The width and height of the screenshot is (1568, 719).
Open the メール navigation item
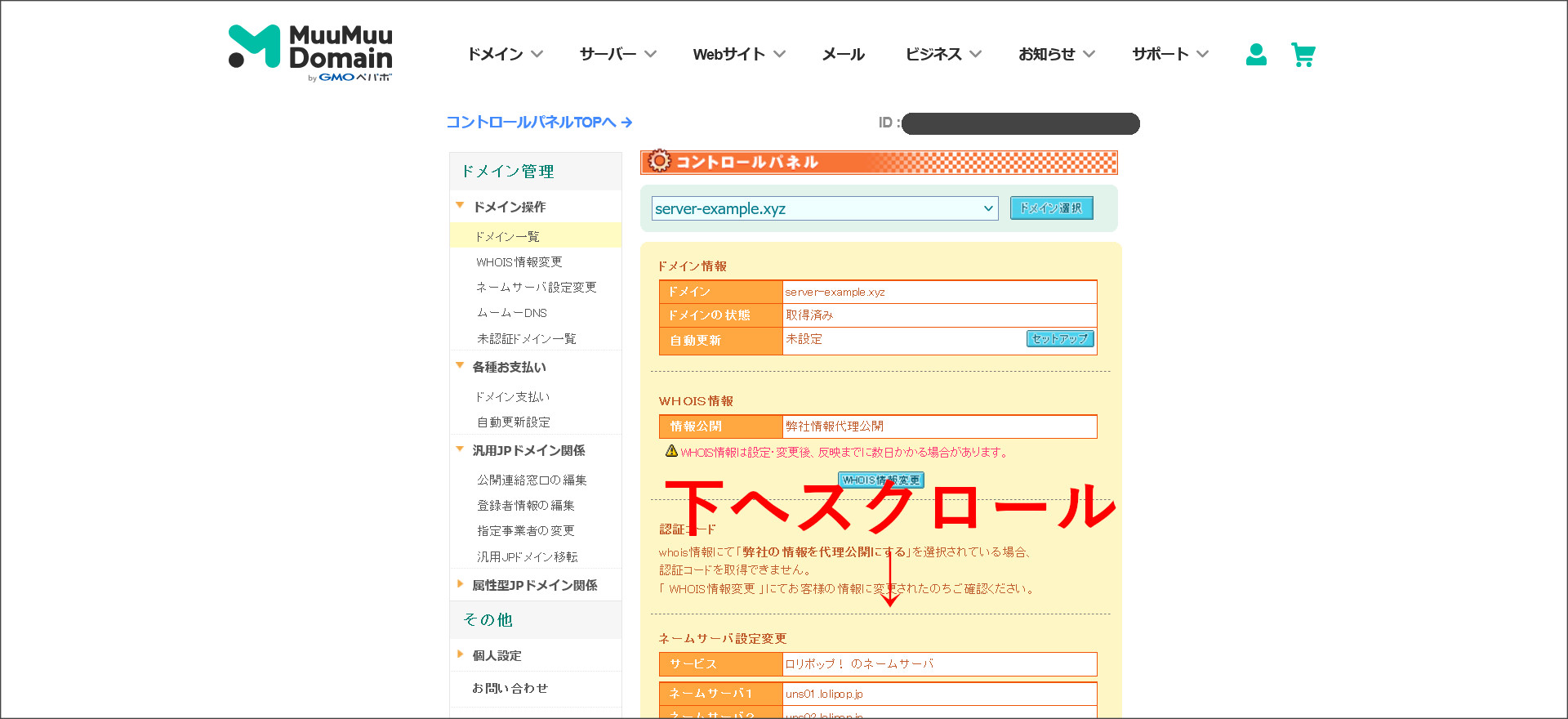tap(844, 54)
